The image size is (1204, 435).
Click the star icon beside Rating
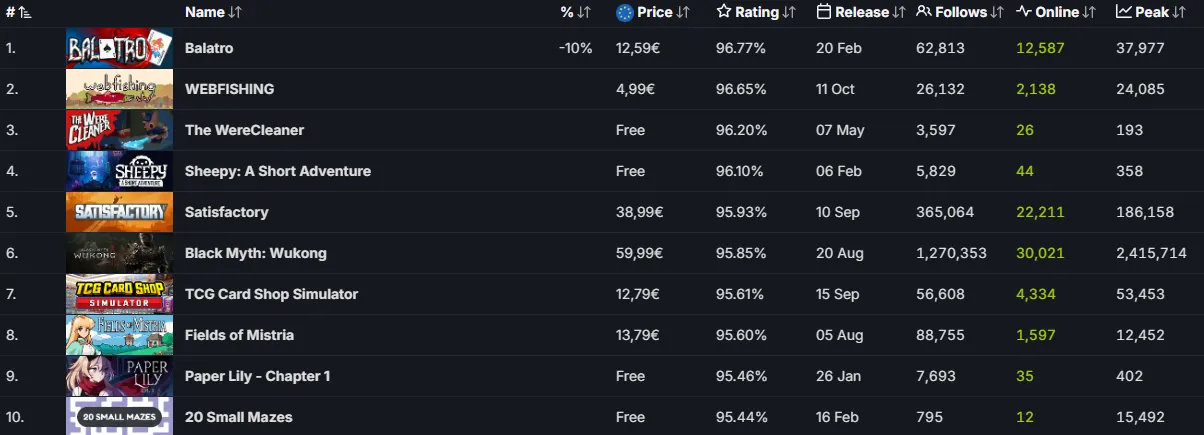click(724, 12)
